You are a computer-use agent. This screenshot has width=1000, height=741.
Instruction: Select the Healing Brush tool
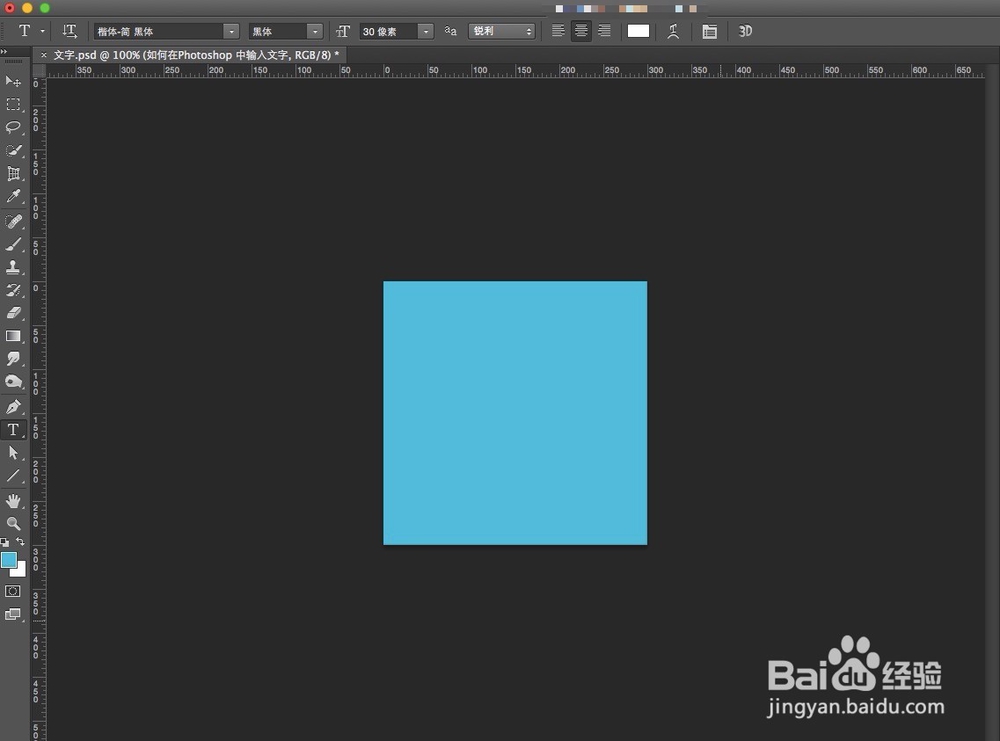(13, 221)
